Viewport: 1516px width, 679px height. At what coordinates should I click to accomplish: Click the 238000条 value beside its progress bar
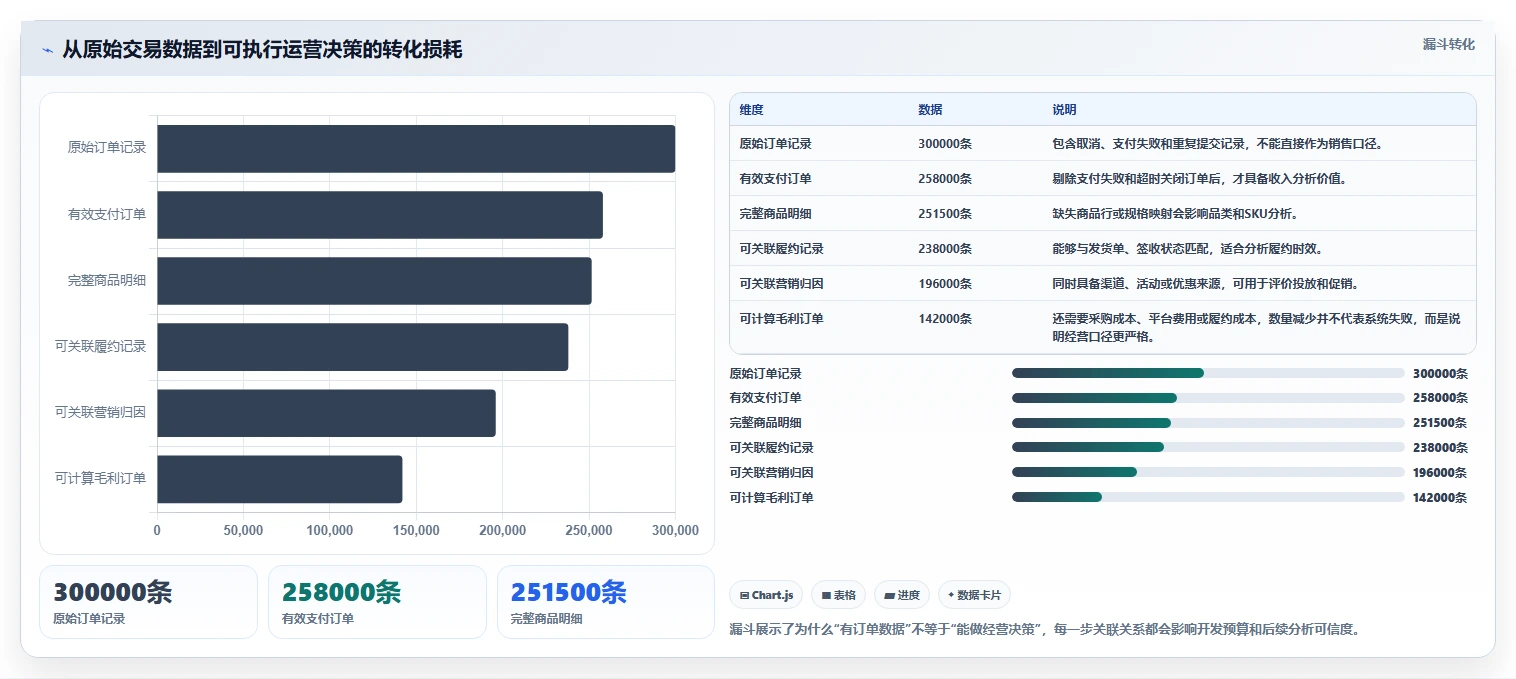(x=1440, y=448)
